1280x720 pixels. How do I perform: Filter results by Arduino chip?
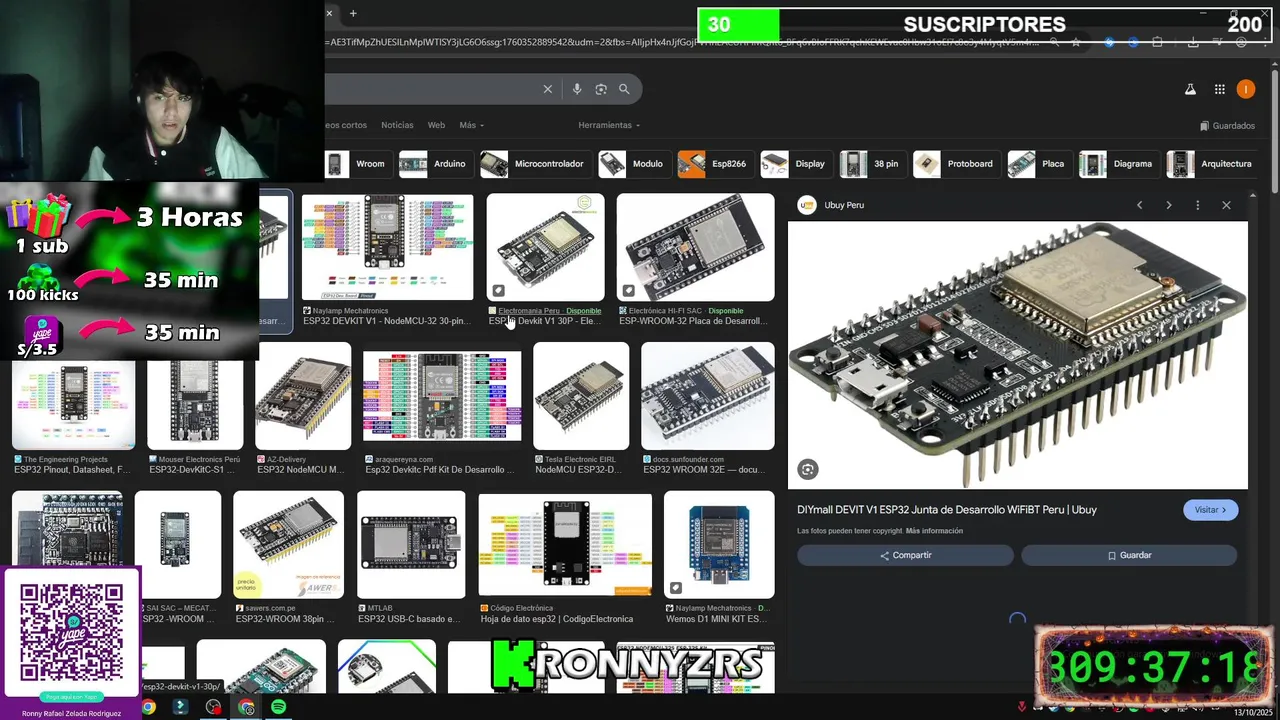(435, 164)
